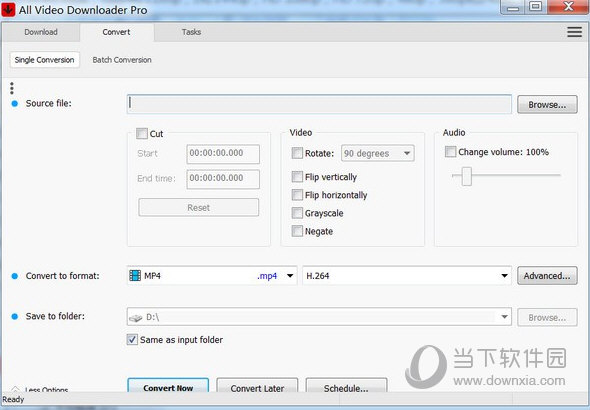
Task: Maximize the application window
Action: (535, 6)
